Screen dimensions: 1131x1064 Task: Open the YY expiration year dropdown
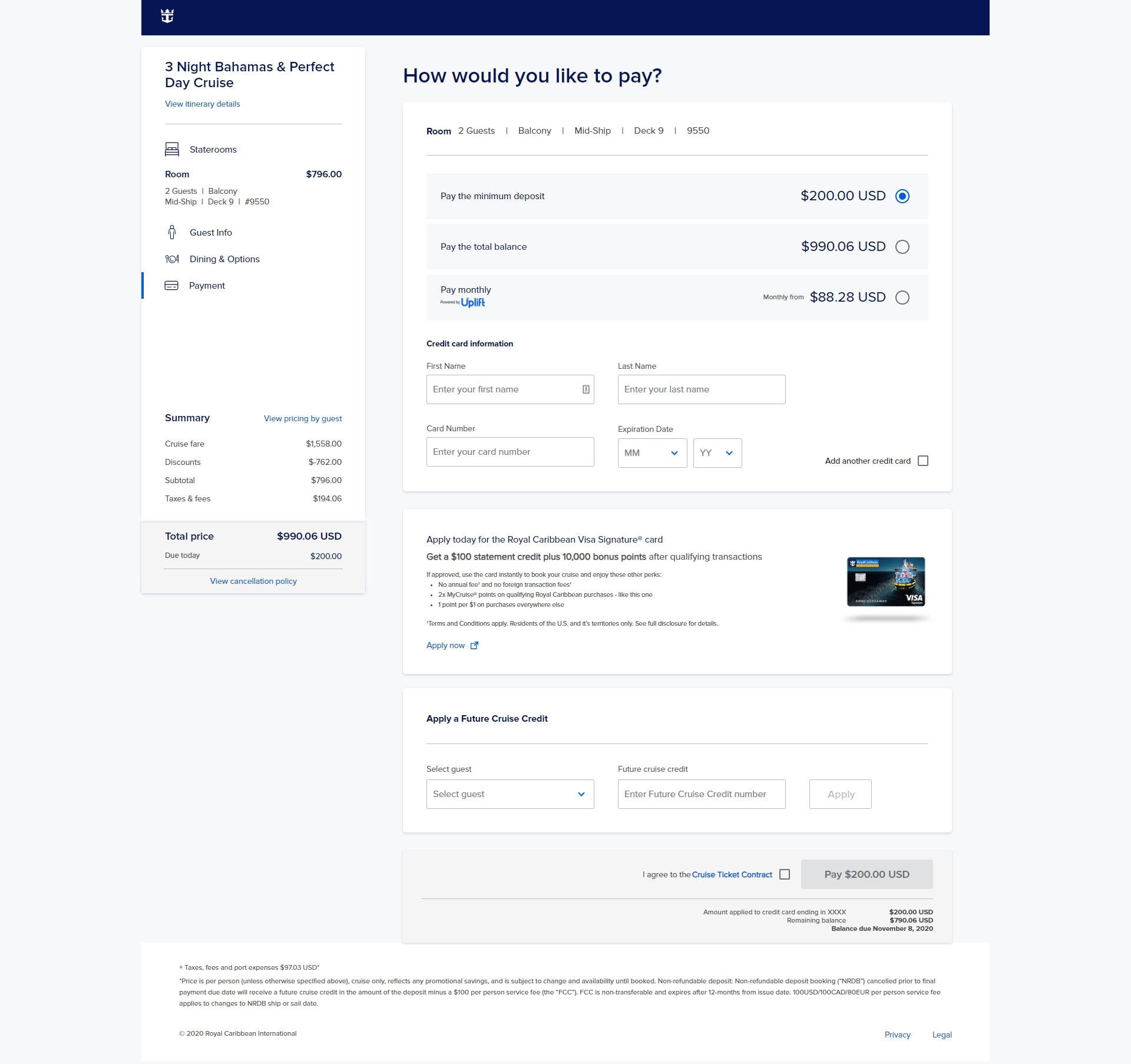[x=717, y=453]
